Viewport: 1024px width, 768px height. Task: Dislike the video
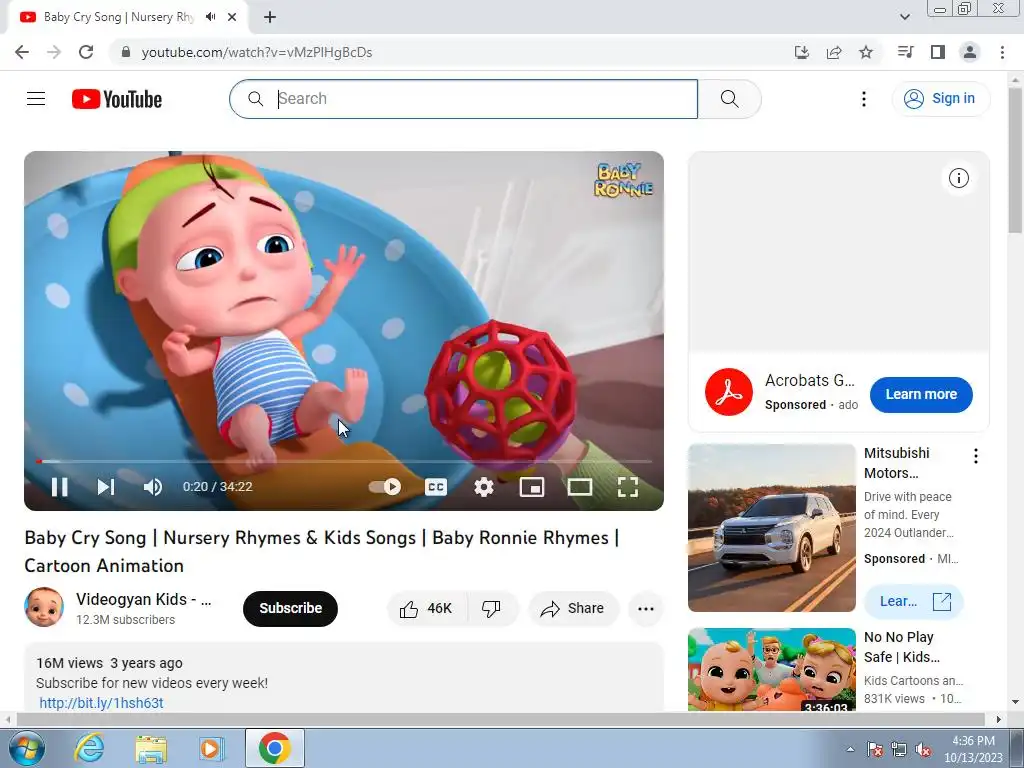pos(492,609)
